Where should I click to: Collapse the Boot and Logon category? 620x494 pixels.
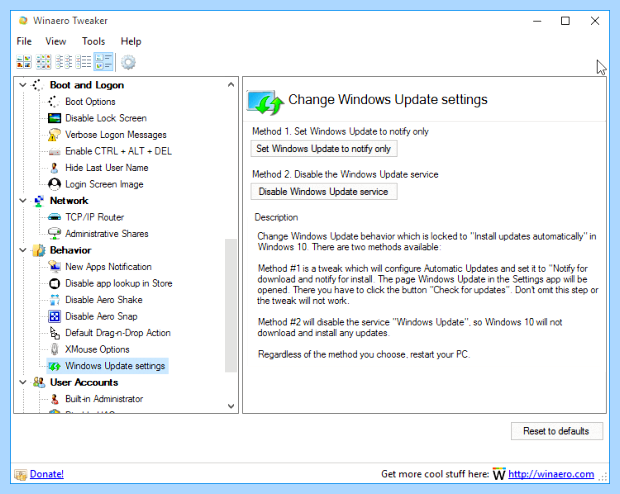[x=23, y=85]
